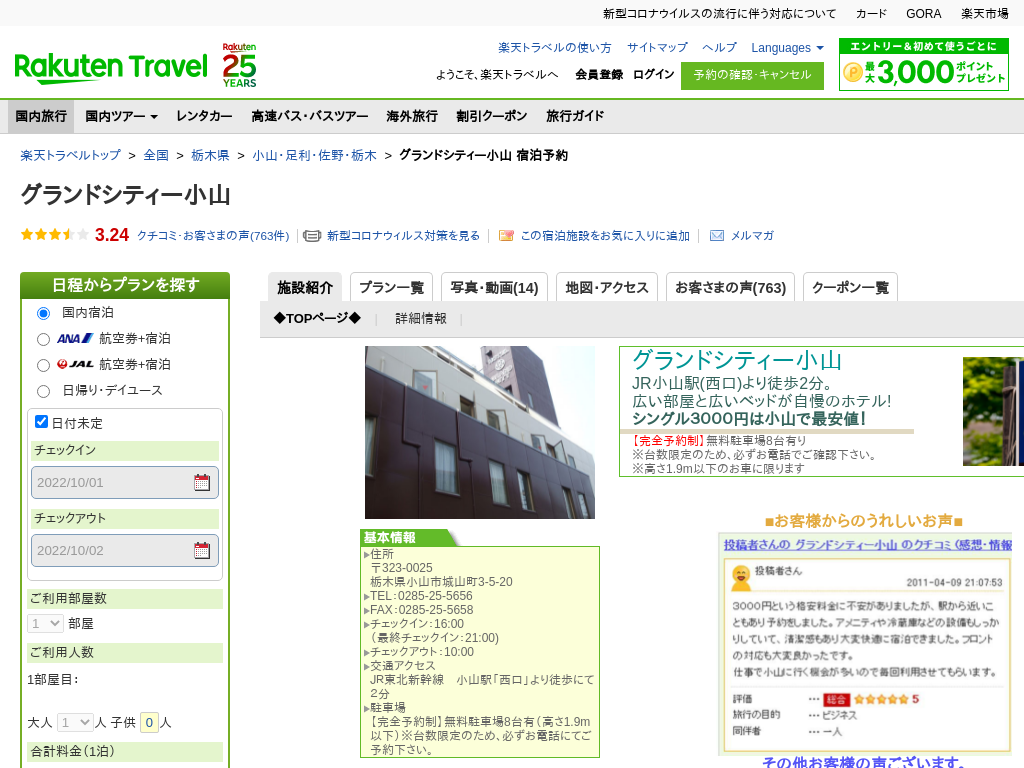This screenshot has height=768, width=1024.
Task: Toggle 日付未定 checkbox
Action: point(41,422)
